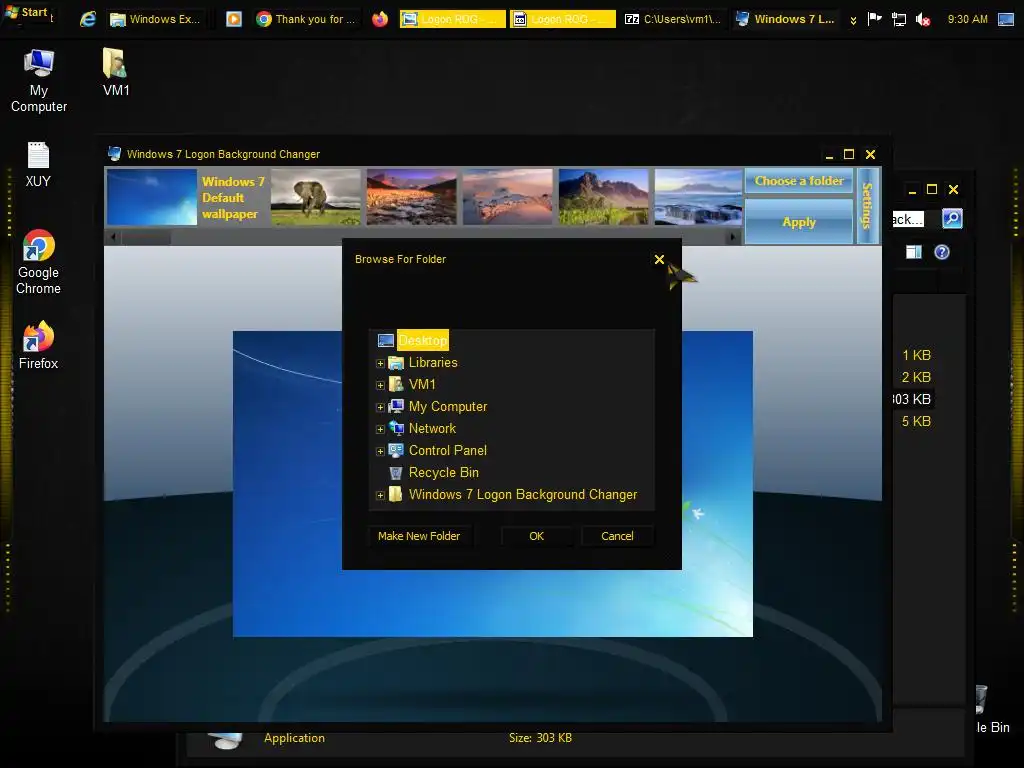Click the Firefox taskbar icon
1024x768 pixels.
[380, 19]
